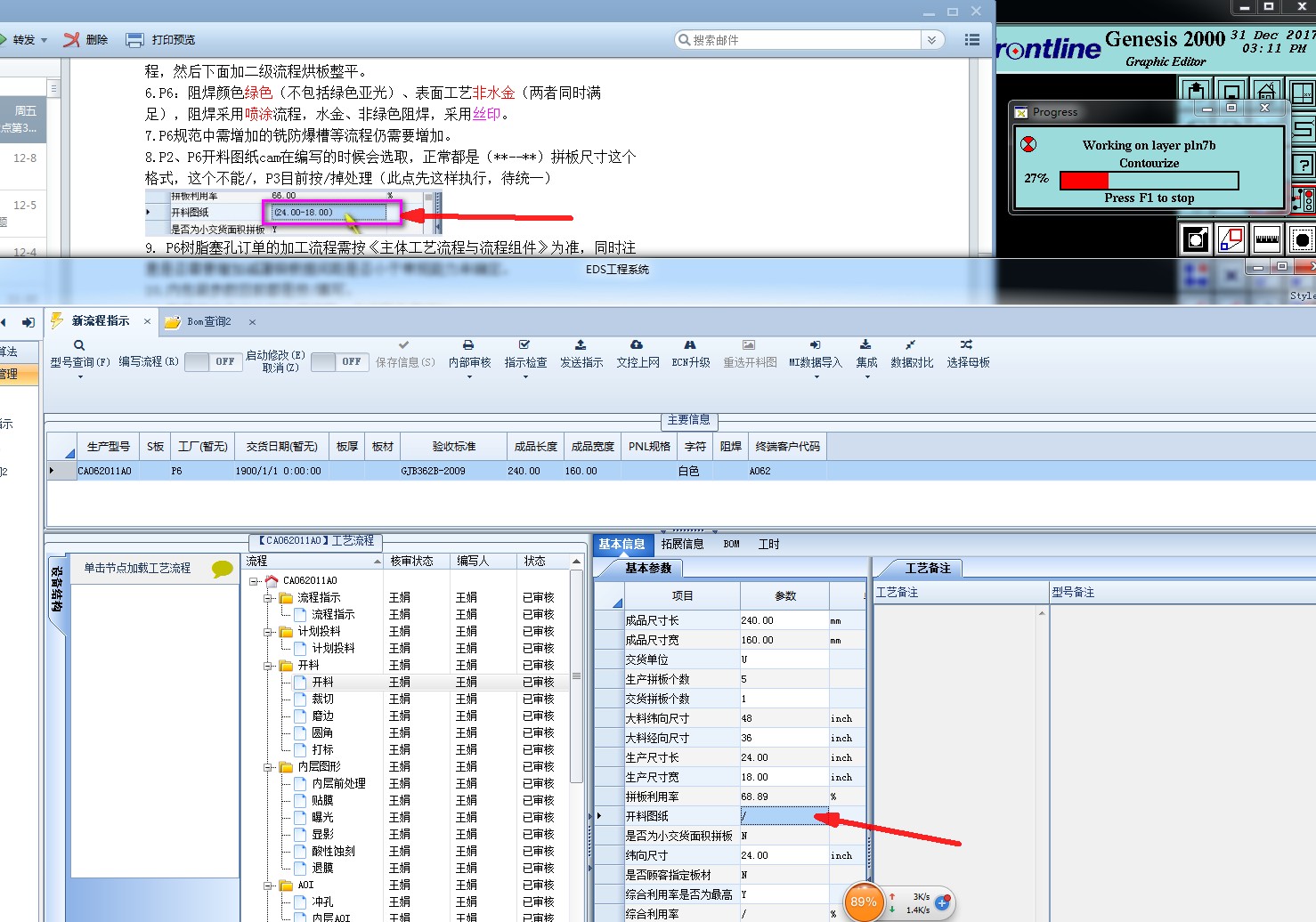Click the 开料图纸 parameter value cell
The width and height of the screenshot is (1316, 922).
tap(784, 816)
